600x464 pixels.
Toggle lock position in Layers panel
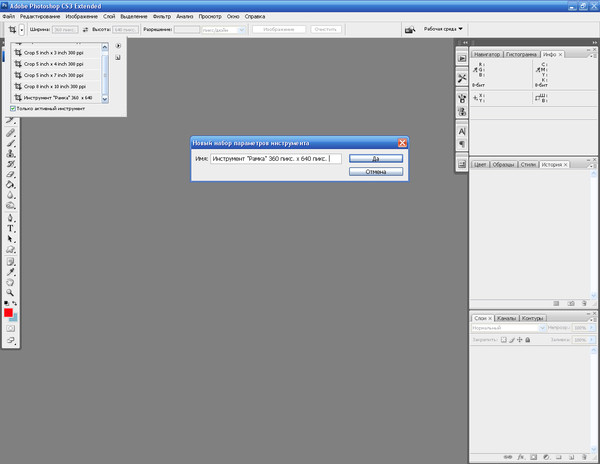pos(520,340)
